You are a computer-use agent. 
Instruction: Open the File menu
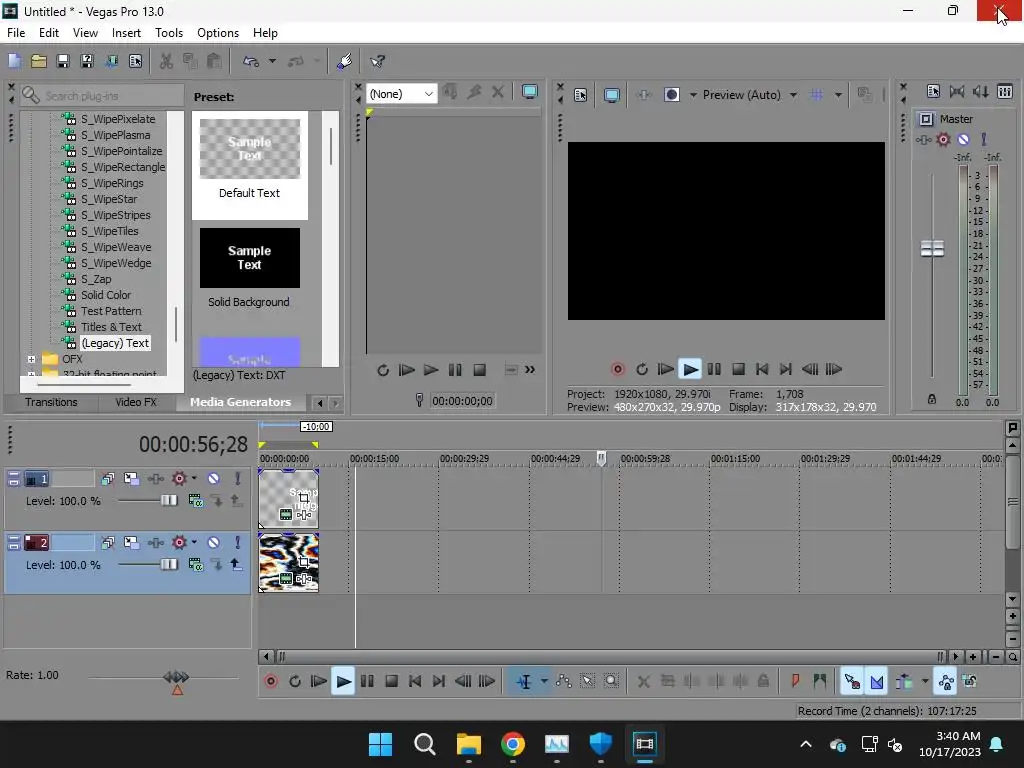click(x=16, y=33)
